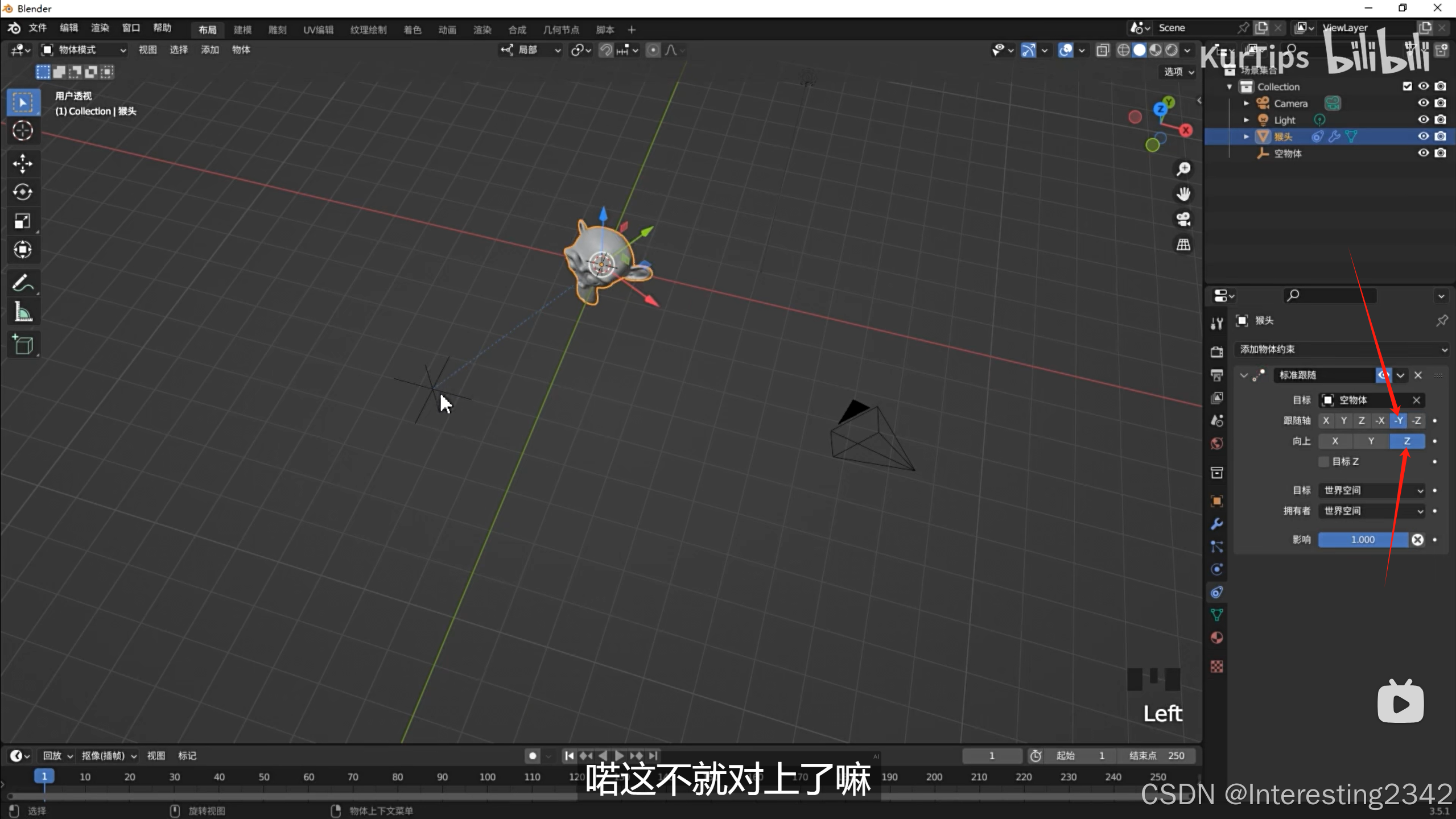Viewport: 1456px width, 819px height.
Task: Open the Modifiers wrench properties tab
Action: [1216, 524]
